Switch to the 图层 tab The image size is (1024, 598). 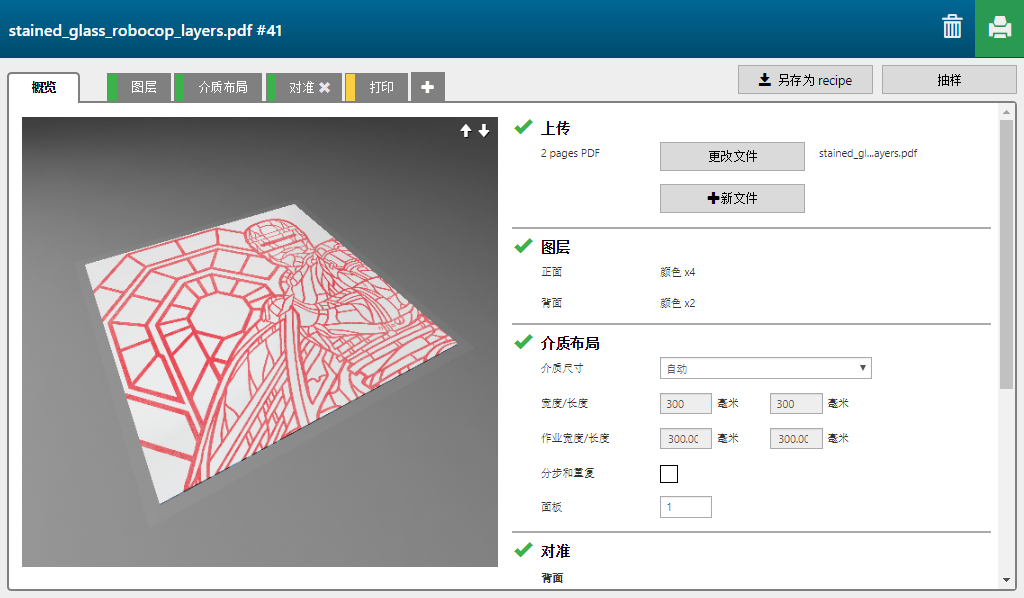tap(139, 87)
